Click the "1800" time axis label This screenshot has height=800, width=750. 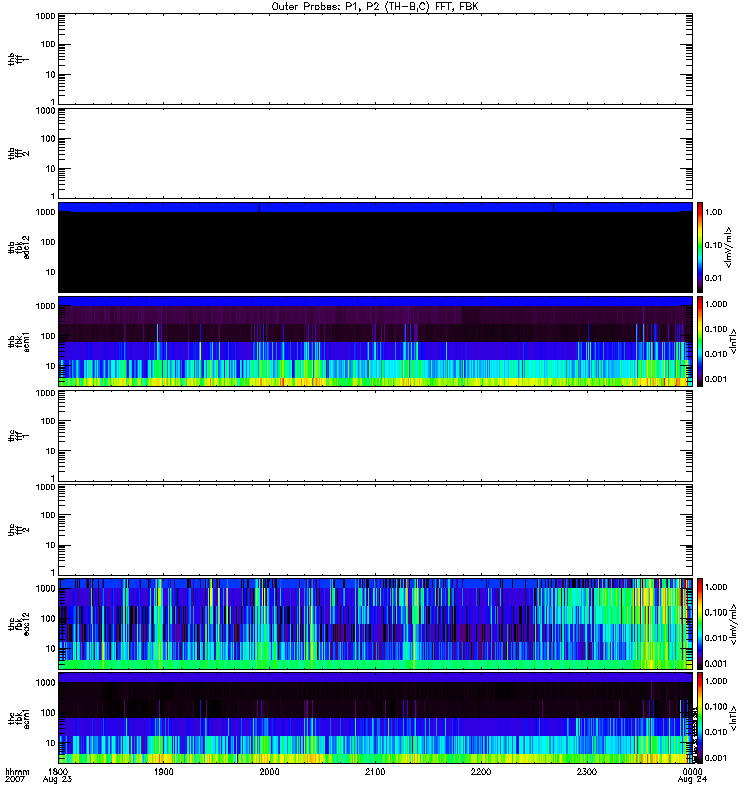point(58,771)
